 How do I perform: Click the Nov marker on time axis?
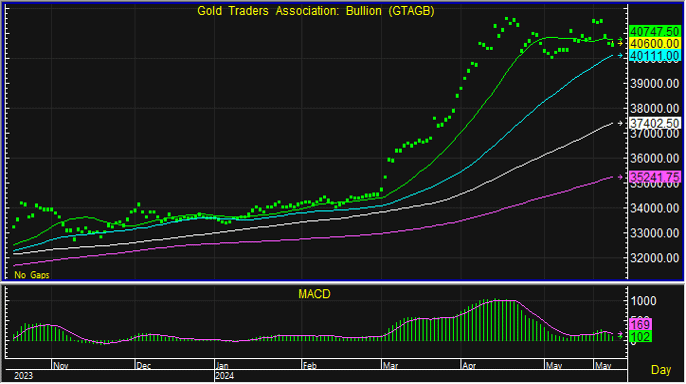(x=61, y=366)
